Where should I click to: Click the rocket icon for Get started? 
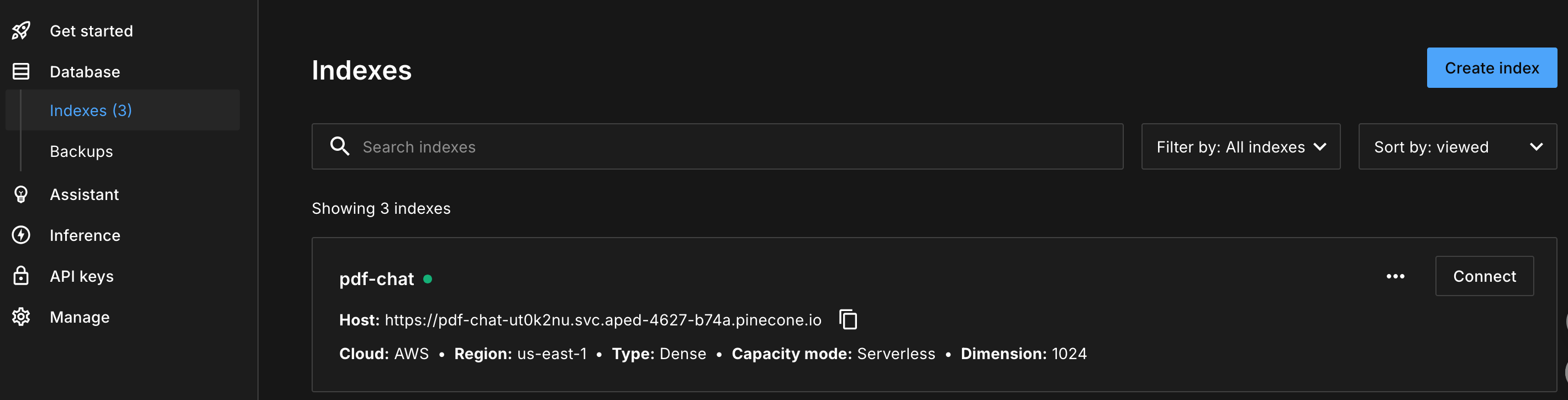[22, 30]
